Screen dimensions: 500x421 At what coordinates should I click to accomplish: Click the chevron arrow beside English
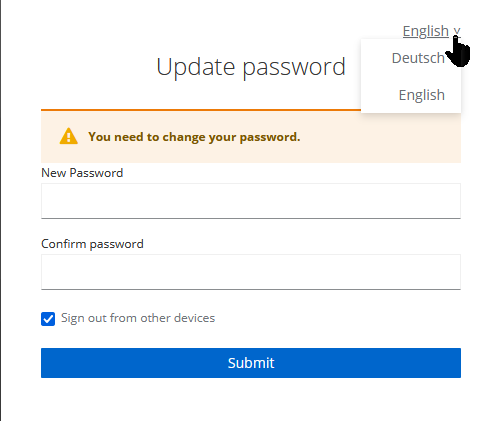[x=457, y=31]
